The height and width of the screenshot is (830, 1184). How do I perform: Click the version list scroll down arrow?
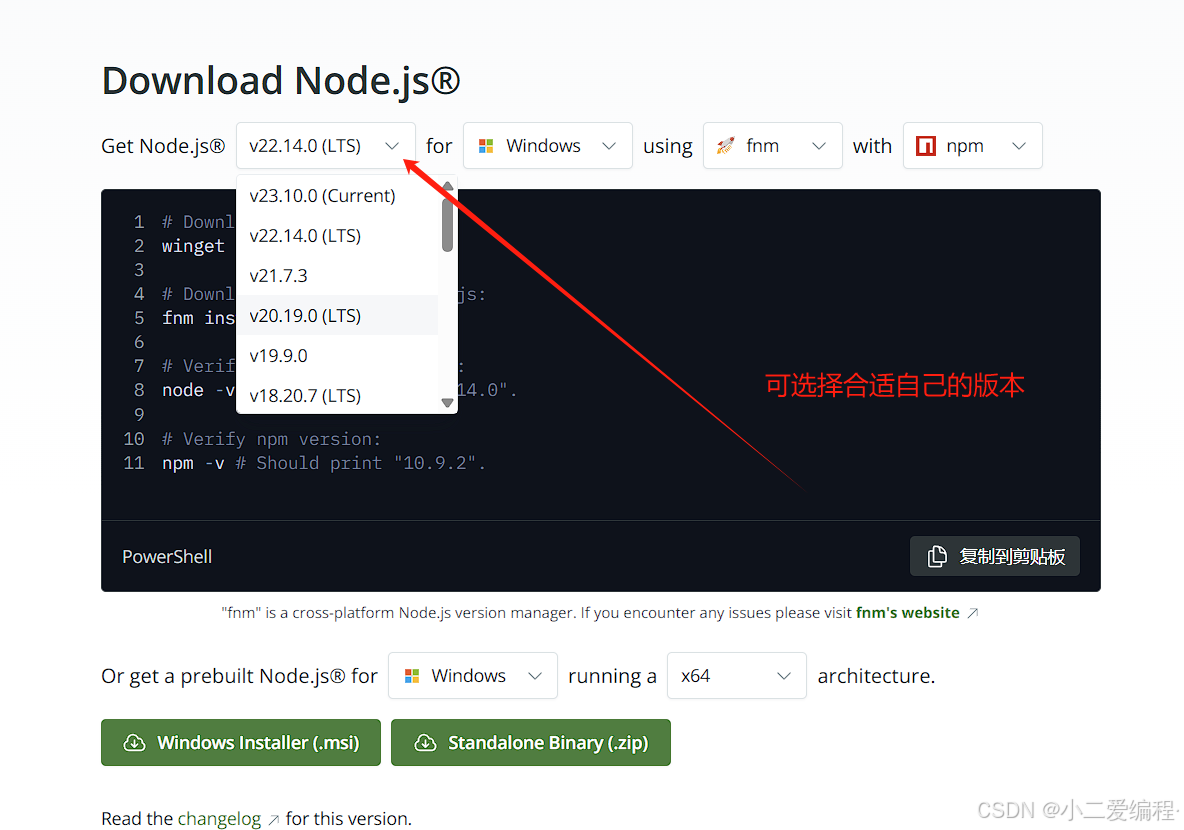pos(448,403)
